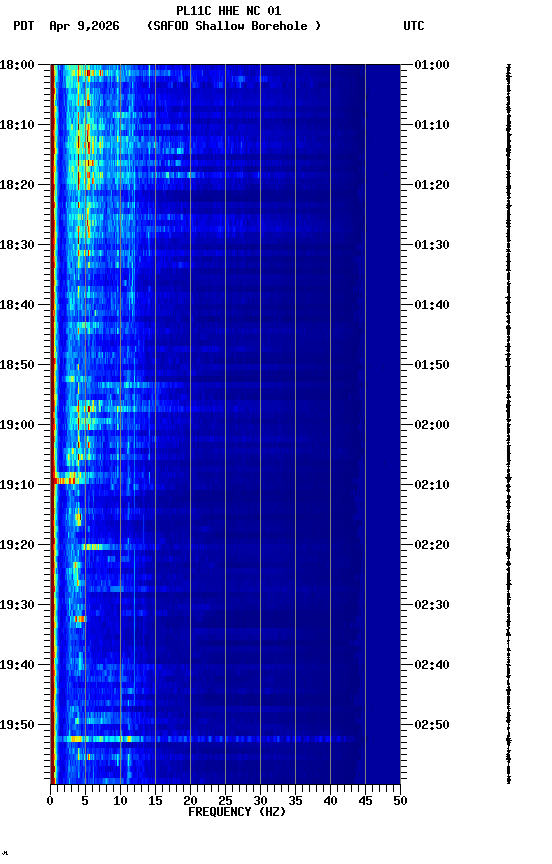The image size is (552, 864).
Task: Click the '02:30' UTC time label
Action: pyautogui.click(x=432, y=605)
